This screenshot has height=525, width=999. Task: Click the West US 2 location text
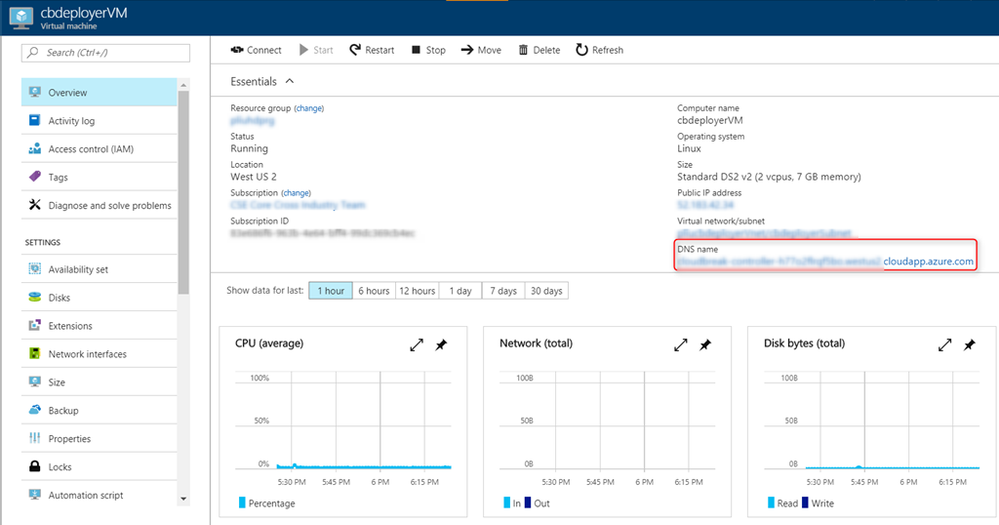point(254,176)
